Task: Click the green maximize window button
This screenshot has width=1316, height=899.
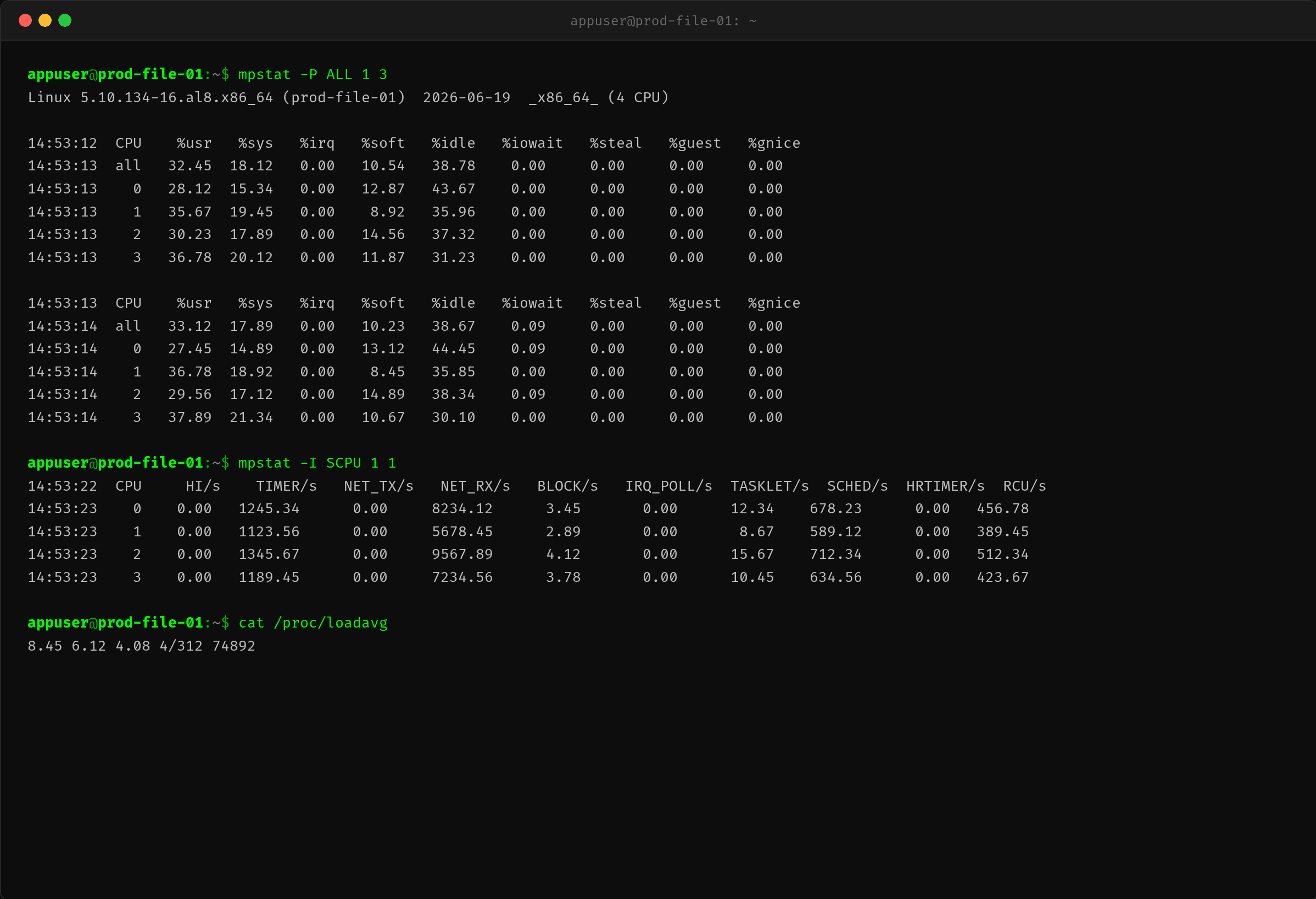Action: [65, 20]
